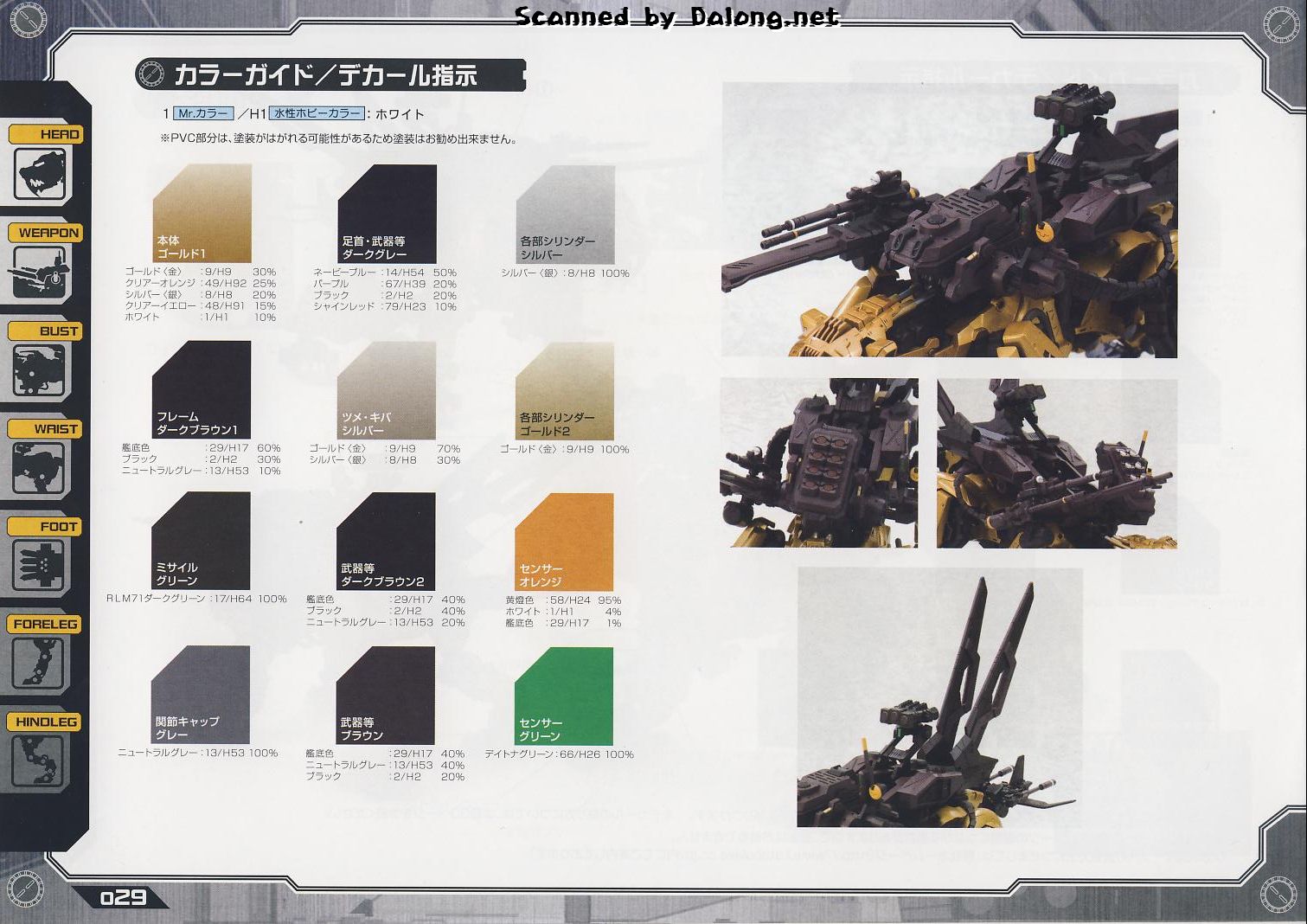Screen dimensions: 1307x924
Task: Click the FORELEG section icon
Action: (x=39, y=664)
